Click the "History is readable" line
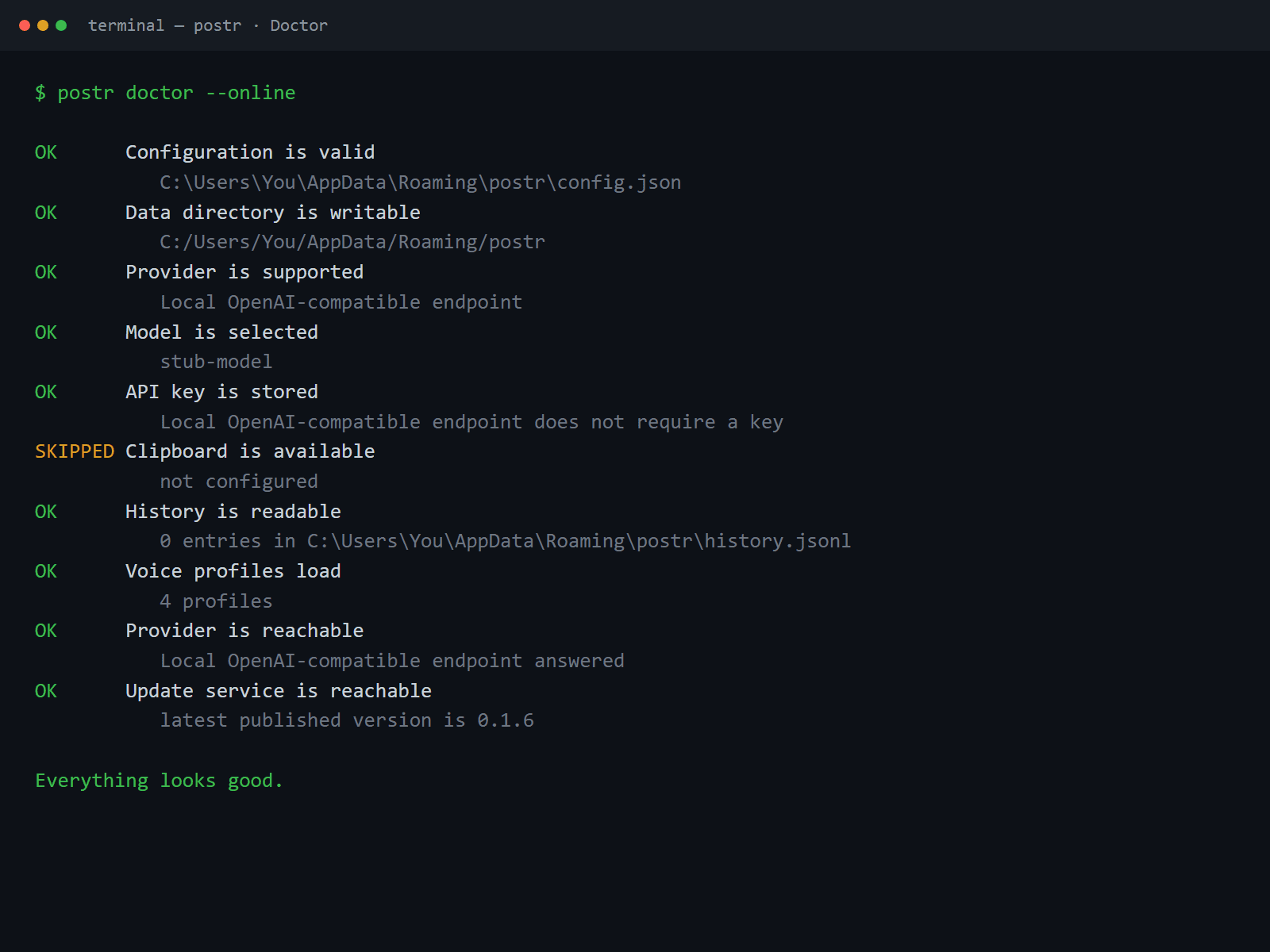 coord(233,512)
